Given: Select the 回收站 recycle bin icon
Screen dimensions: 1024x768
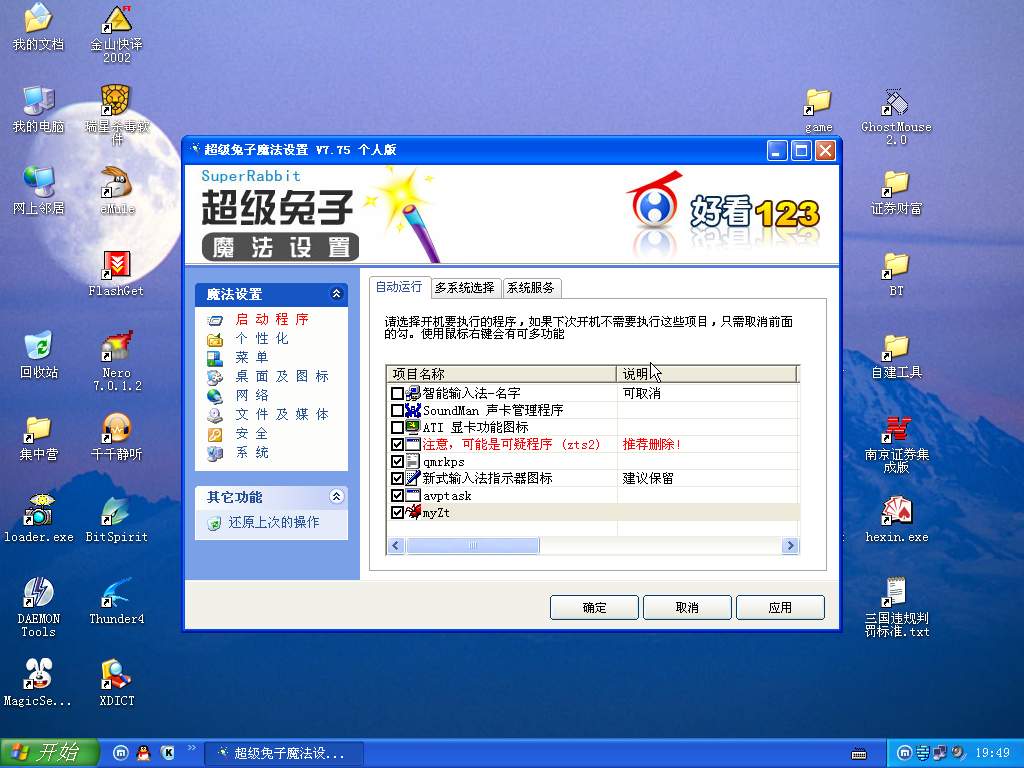Looking at the screenshot, I should click(38, 355).
